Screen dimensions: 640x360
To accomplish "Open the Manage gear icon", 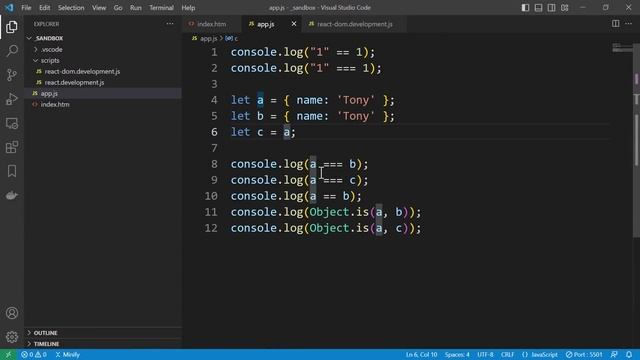I will (12, 337).
